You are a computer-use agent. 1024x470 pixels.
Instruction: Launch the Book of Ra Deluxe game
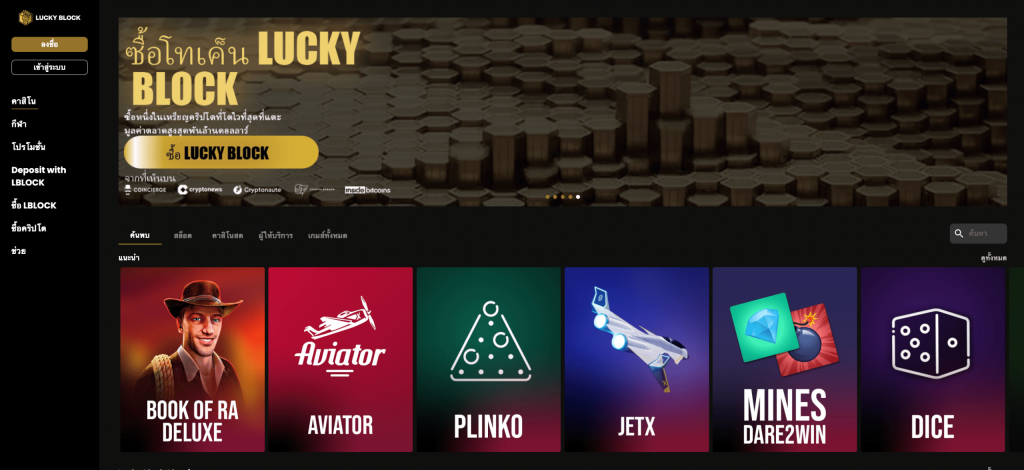[193, 359]
